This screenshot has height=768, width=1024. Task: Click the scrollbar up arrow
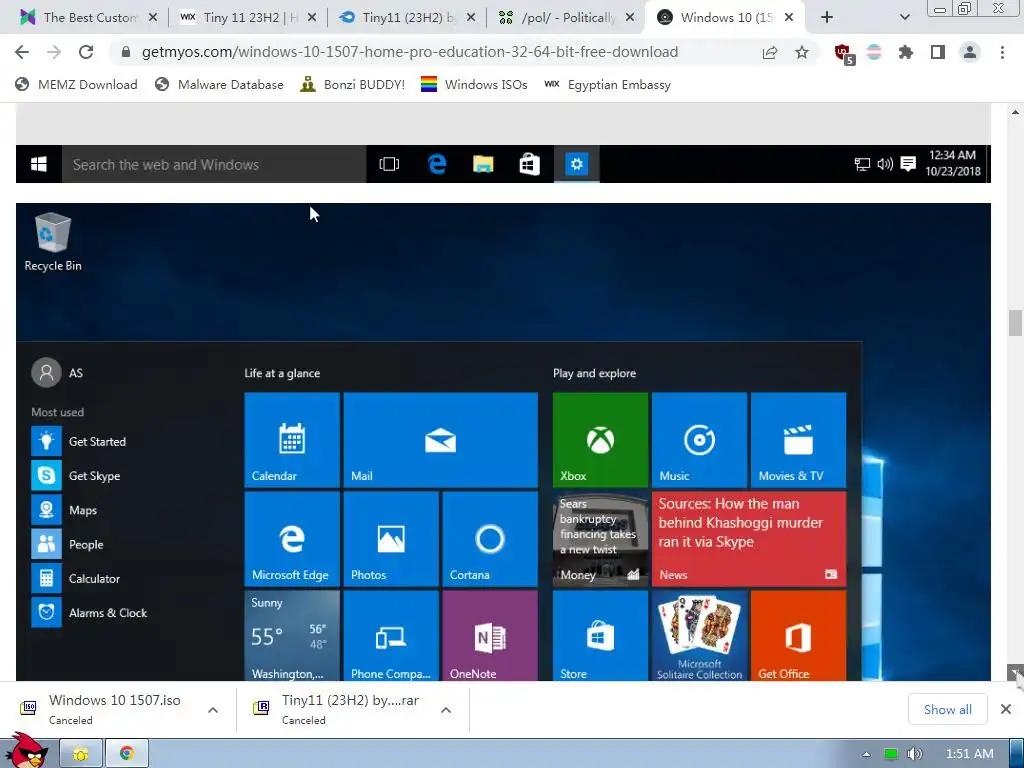point(1015,112)
